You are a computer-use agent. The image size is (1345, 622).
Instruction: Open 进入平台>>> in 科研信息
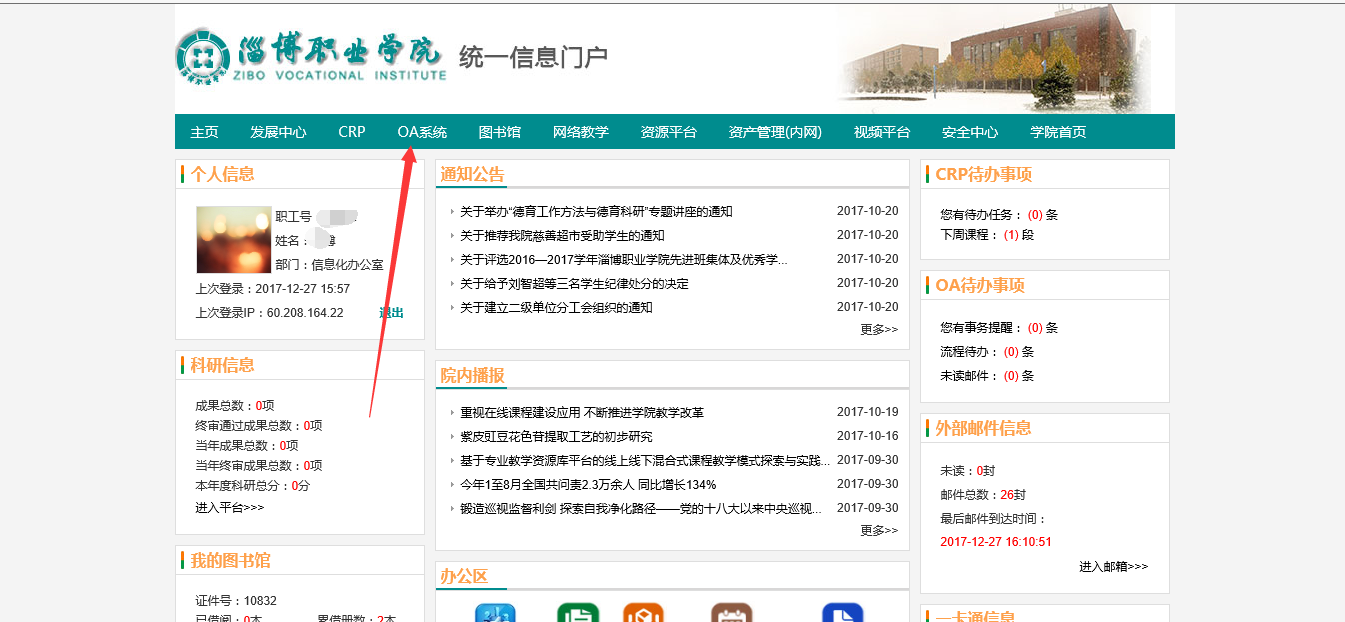click(230, 508)
